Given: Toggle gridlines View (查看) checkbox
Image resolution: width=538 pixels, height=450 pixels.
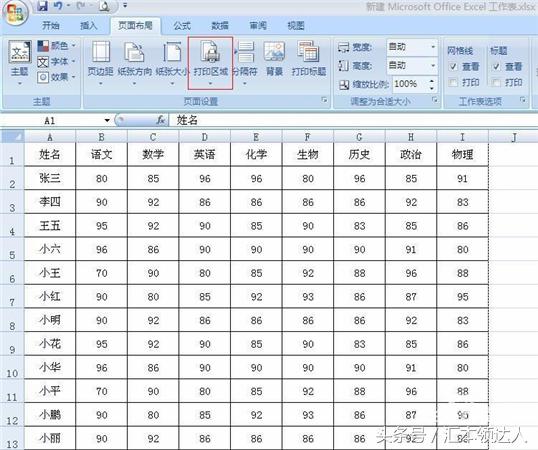Looking at the screenshot, I should tap(453, 67).
